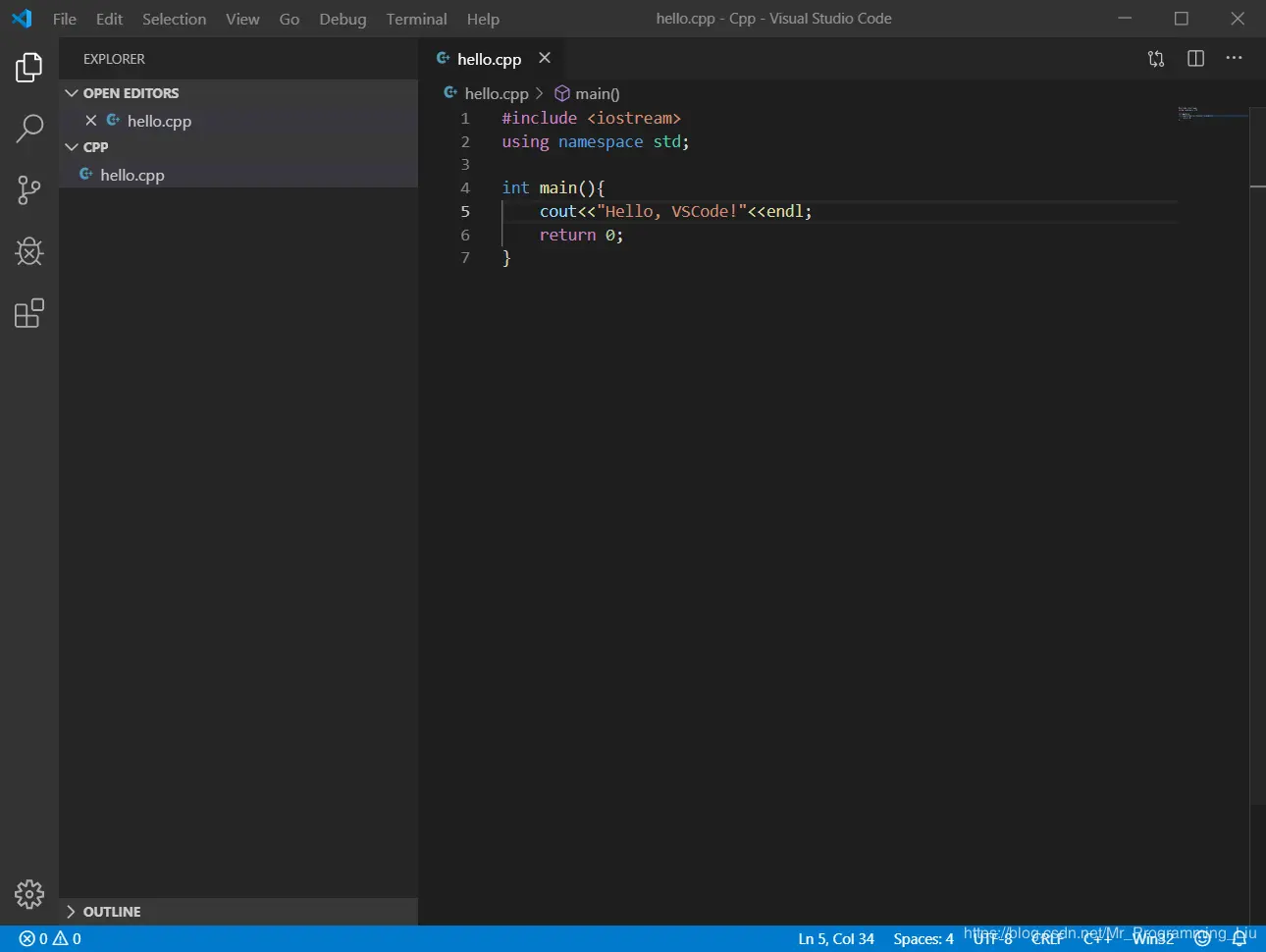
Task: Open the Terminal menu
Action: 416,19
